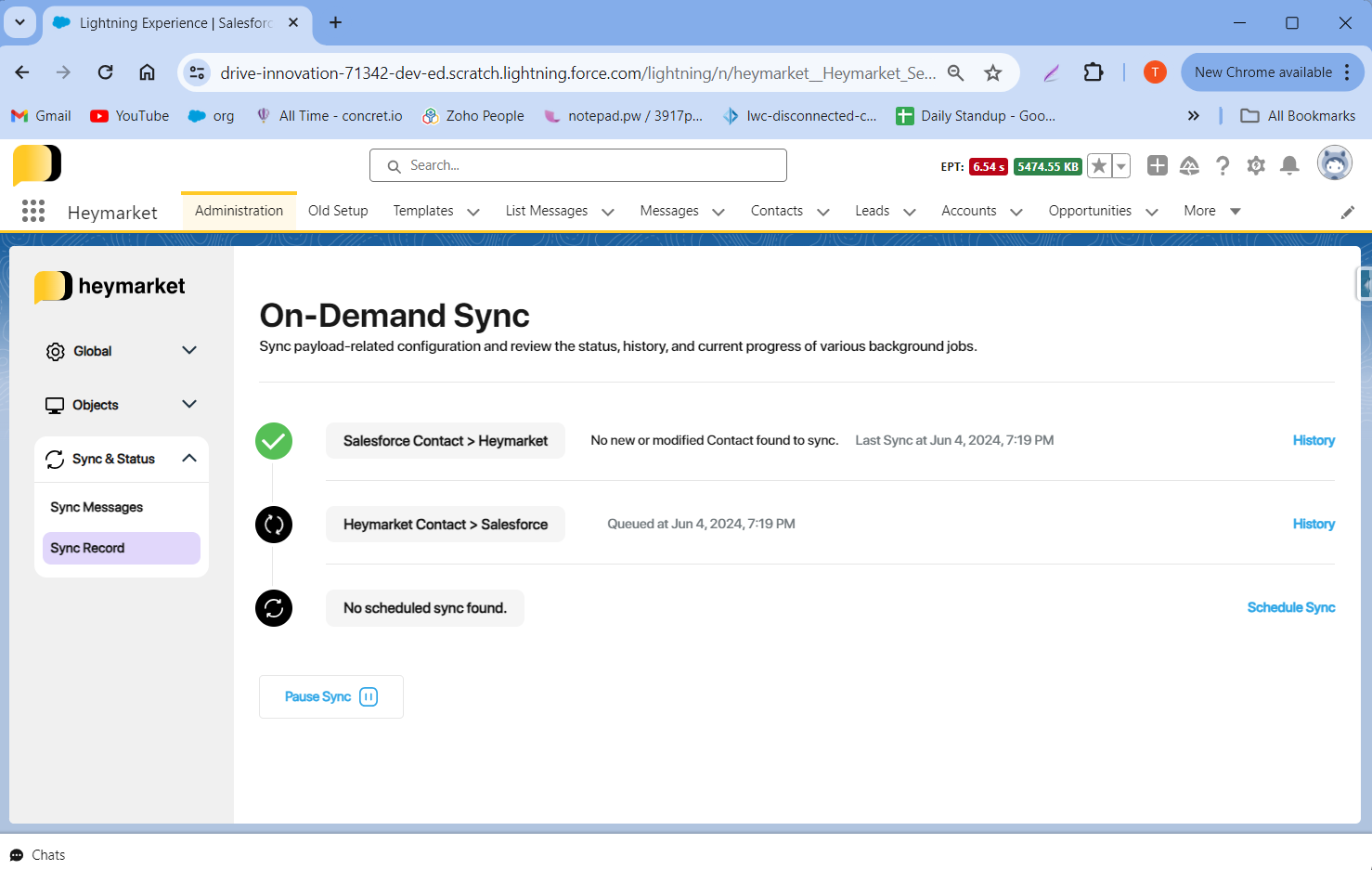This screenshot has width=1372, height=870.
Task: Open the Setup gear icon
Action: 1256,165
